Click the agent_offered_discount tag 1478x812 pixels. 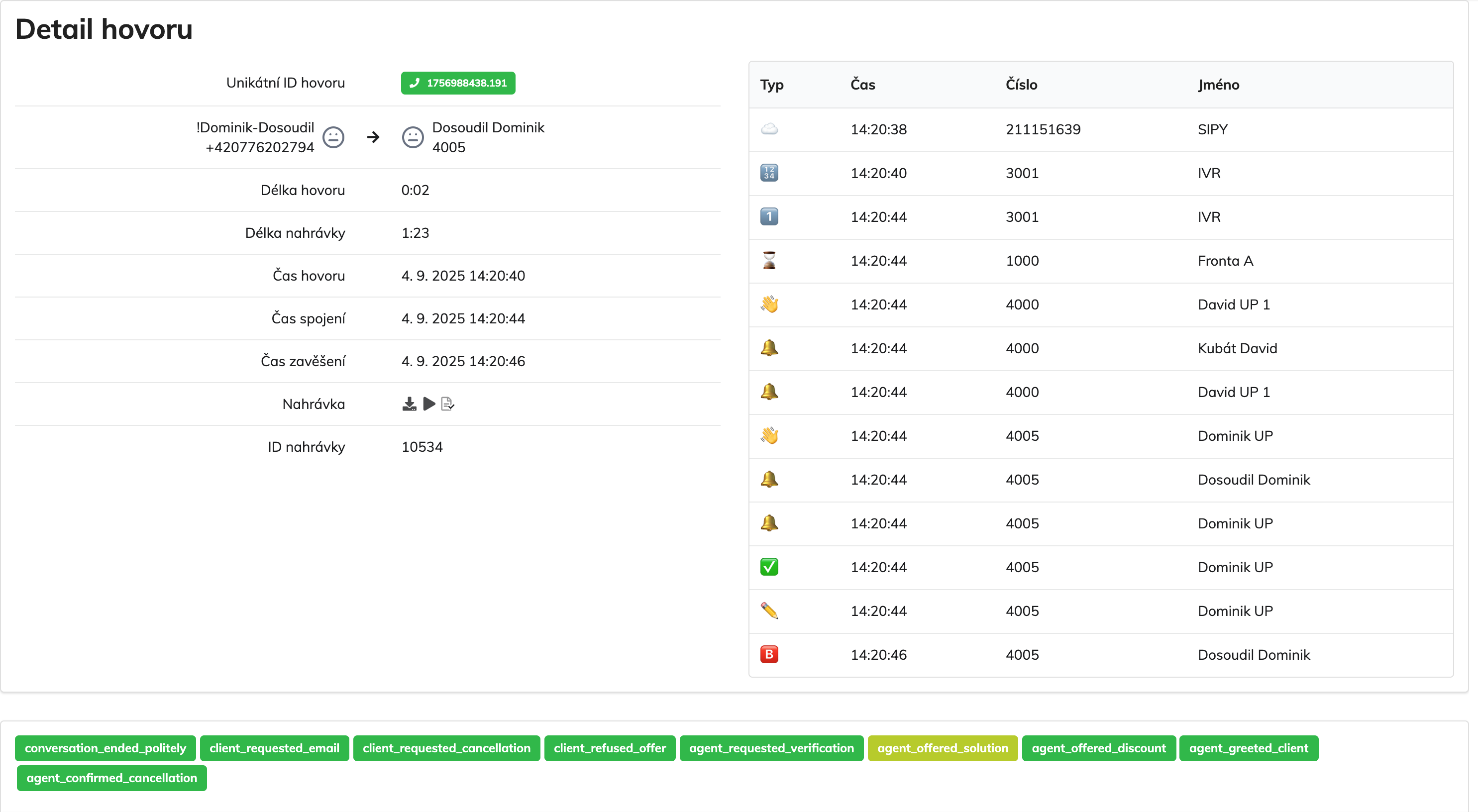pyautogui.click(x=1098, y=748)
